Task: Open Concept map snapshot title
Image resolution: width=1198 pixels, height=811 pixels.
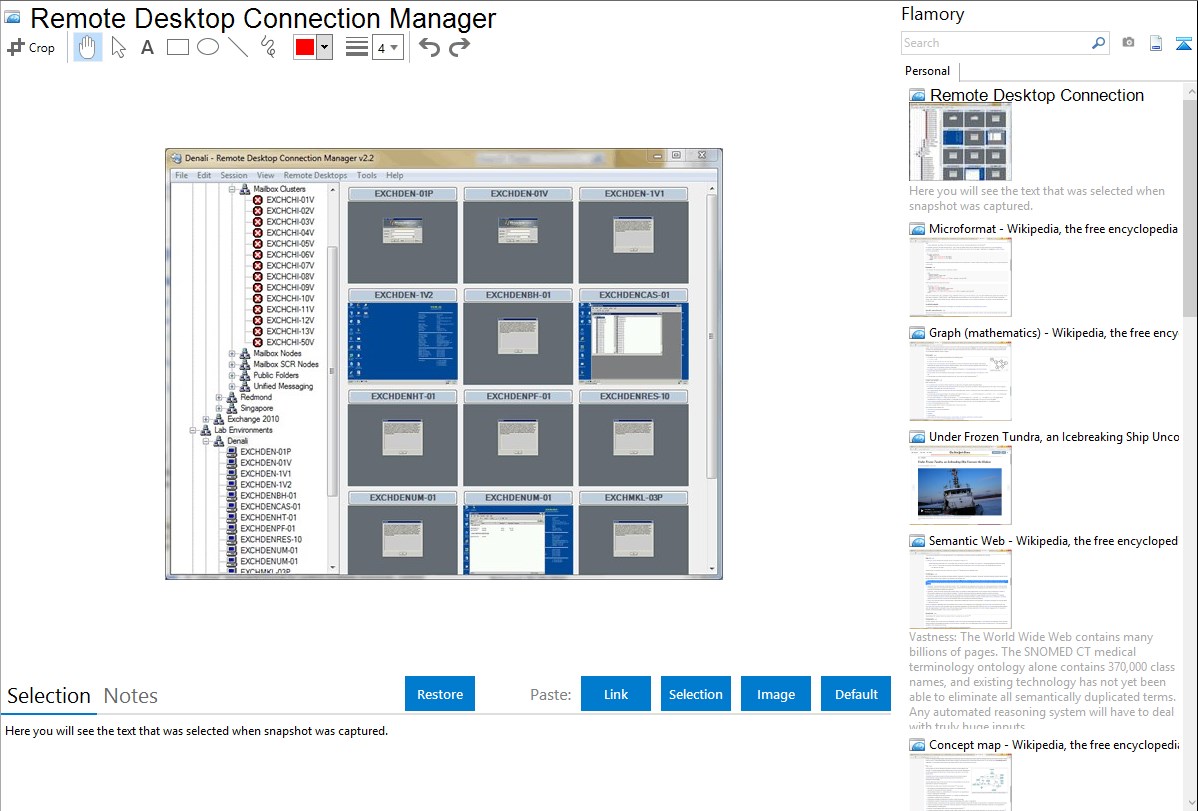Action: tap(1054, 744)
